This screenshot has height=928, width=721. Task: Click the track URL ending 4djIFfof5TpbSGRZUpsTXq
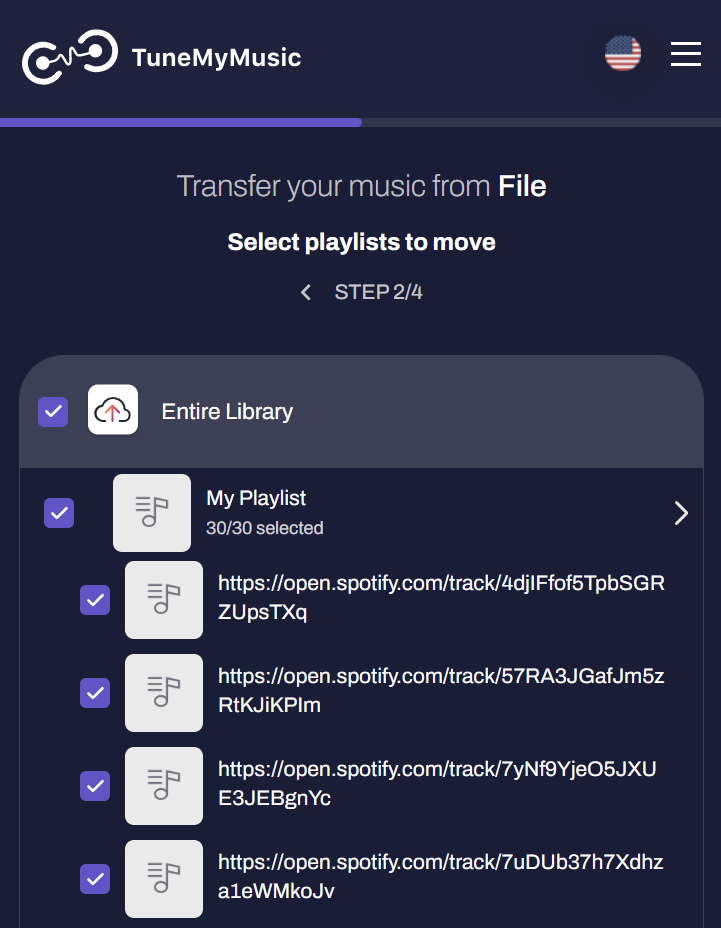click(441, 598)
